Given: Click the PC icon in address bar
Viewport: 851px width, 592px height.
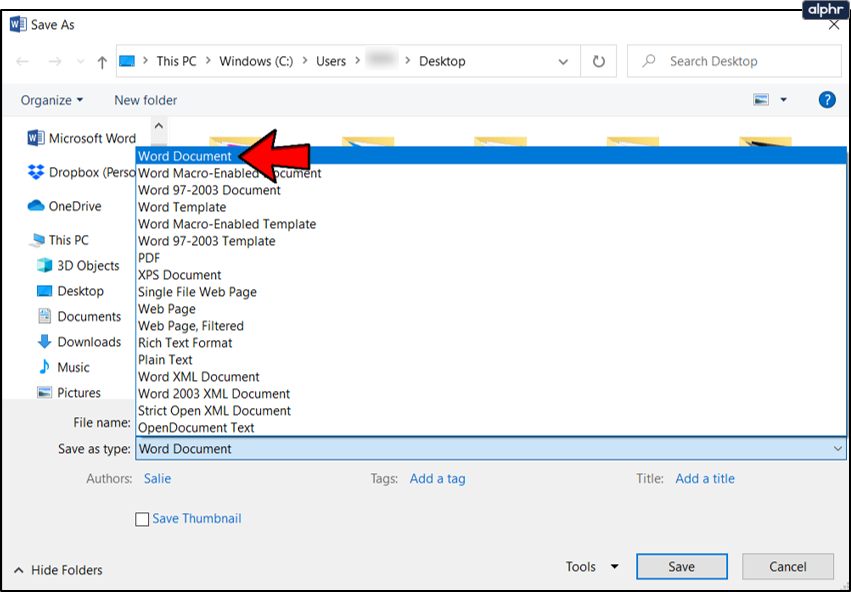Looking at the screenshot, I should tap(127, 61).
